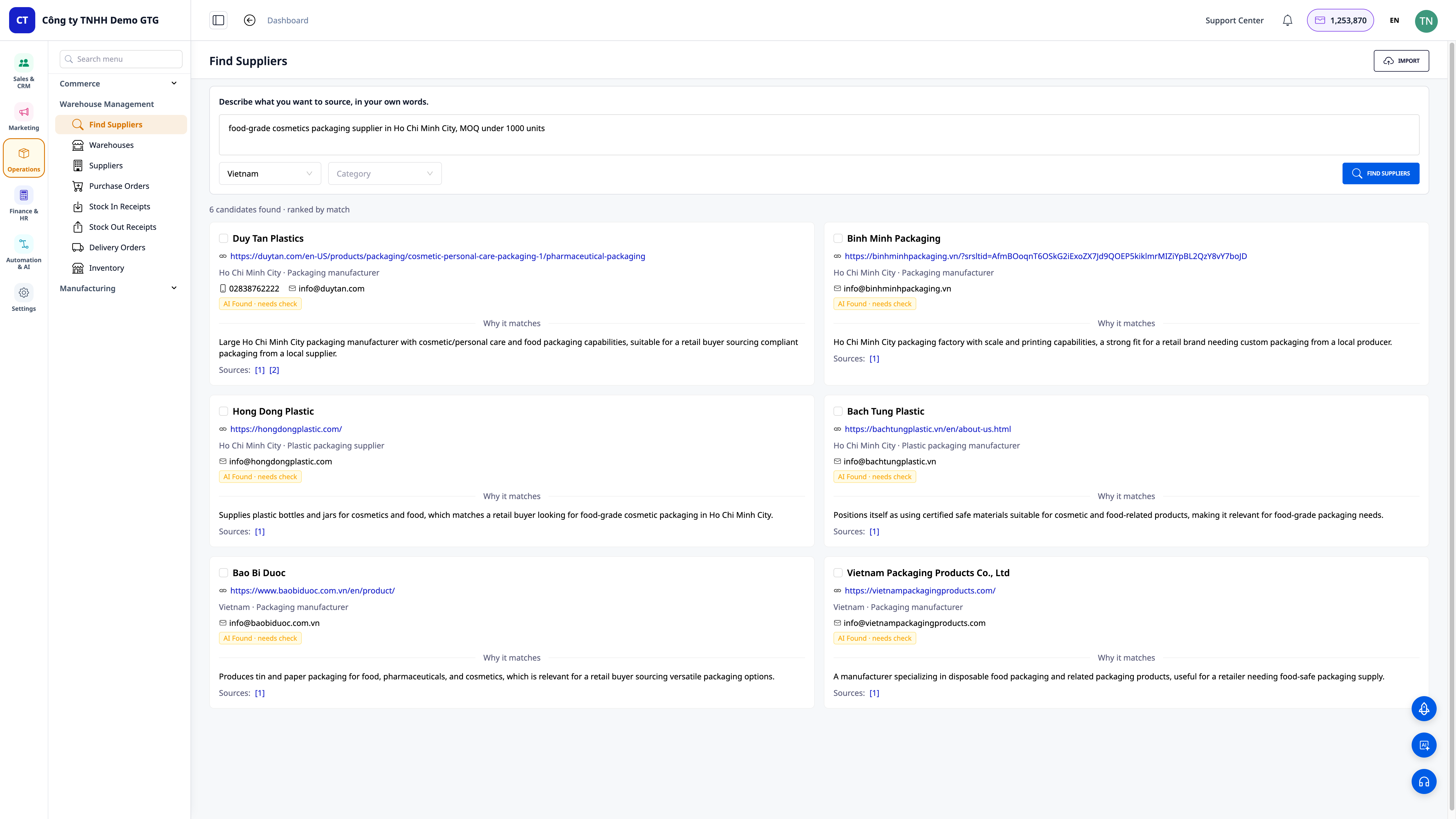Open Automation & AI module icon
Screen dimensions: 1456x819
(x=24, y=244)
